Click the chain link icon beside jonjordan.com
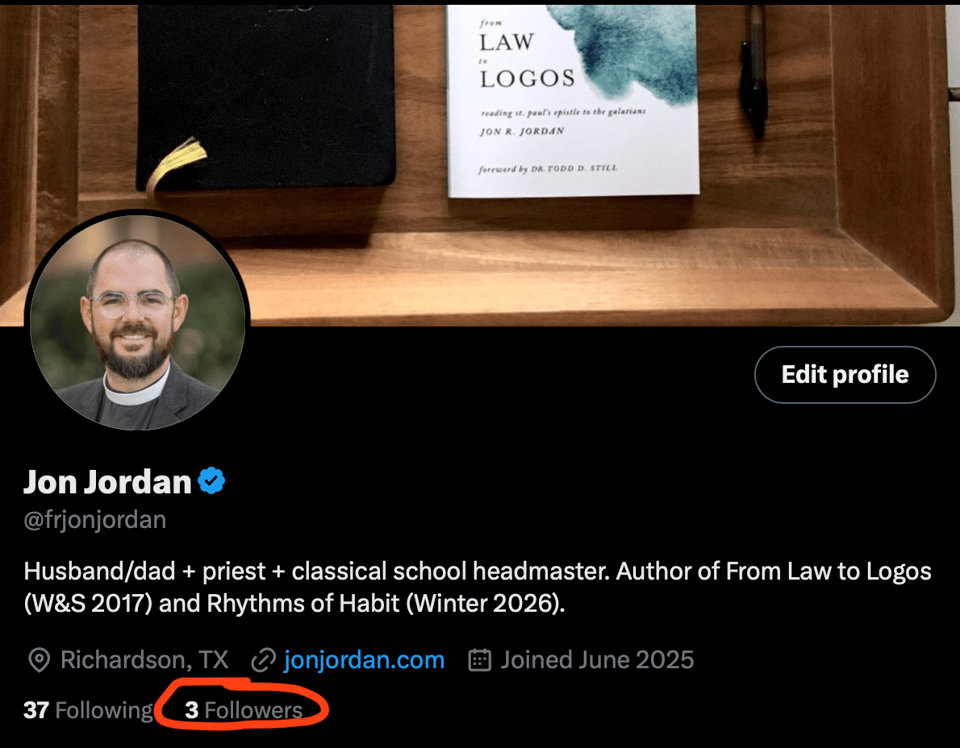The width and height of the screenshot is (960, 748). pos(263,660)
